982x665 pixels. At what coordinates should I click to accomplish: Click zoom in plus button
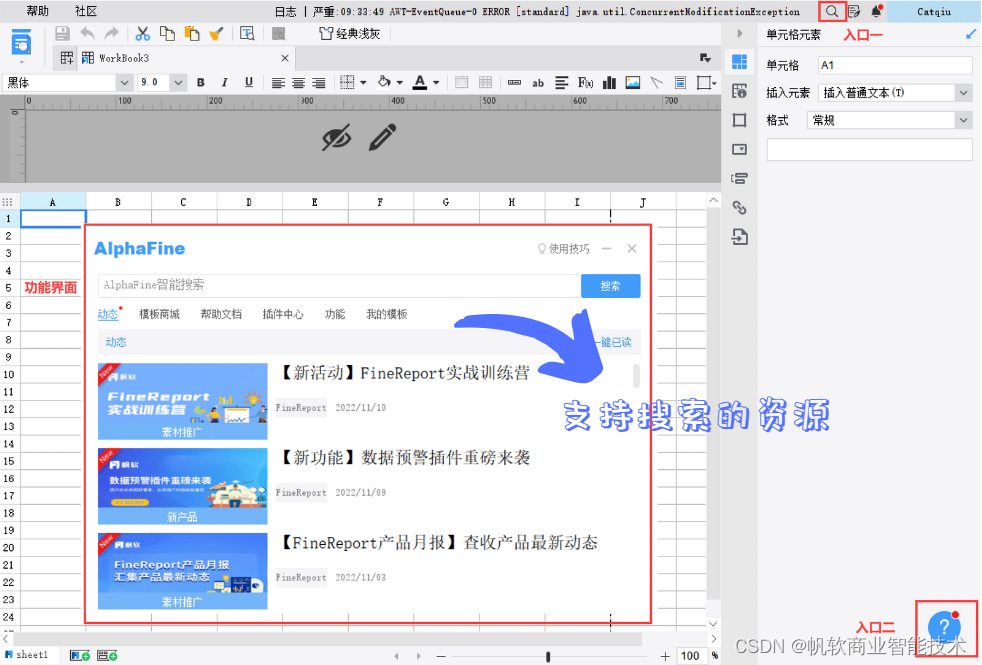coord(664,656)
